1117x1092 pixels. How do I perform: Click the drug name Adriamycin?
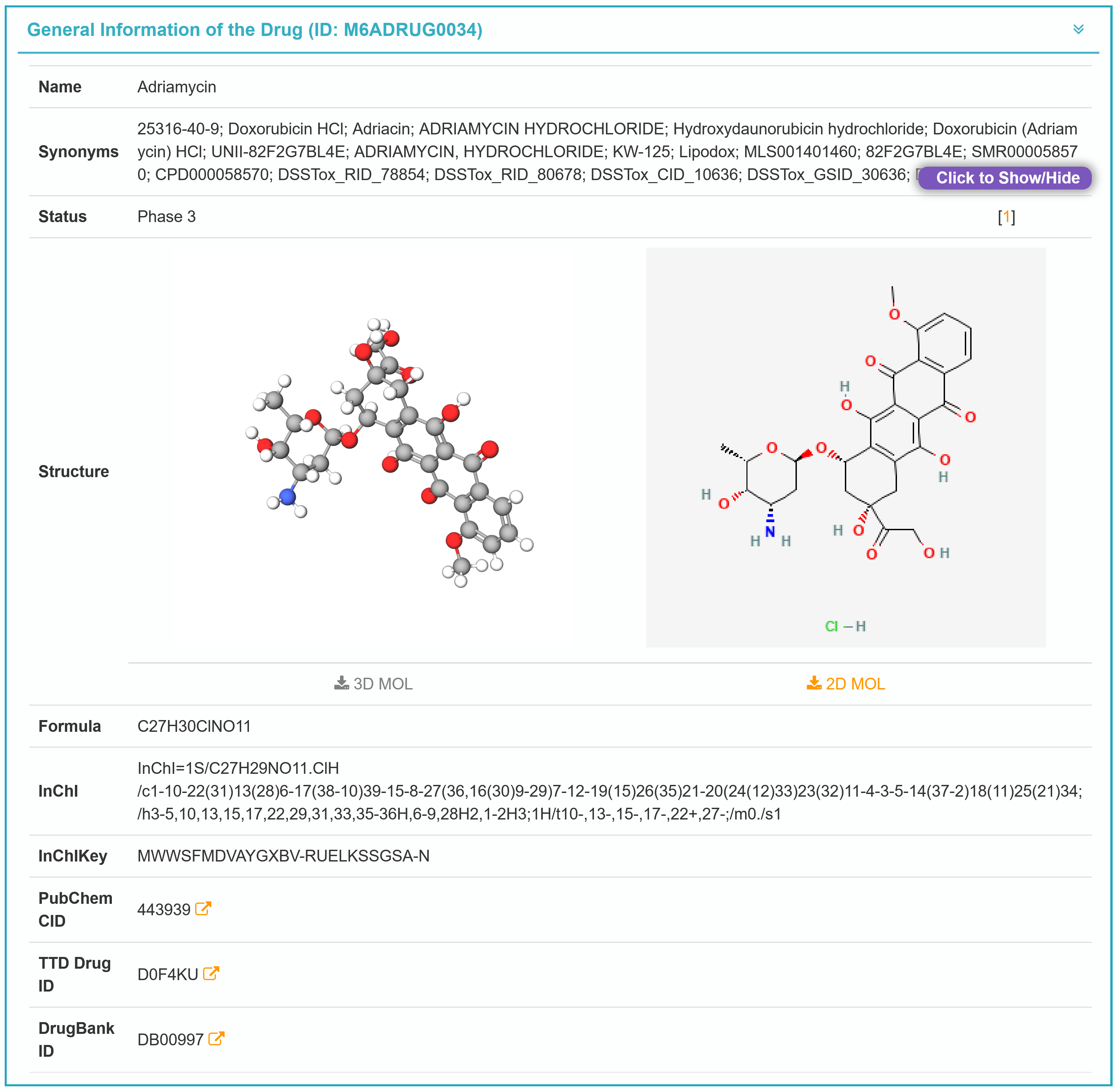pyautogui.click(x=177, y=87)
